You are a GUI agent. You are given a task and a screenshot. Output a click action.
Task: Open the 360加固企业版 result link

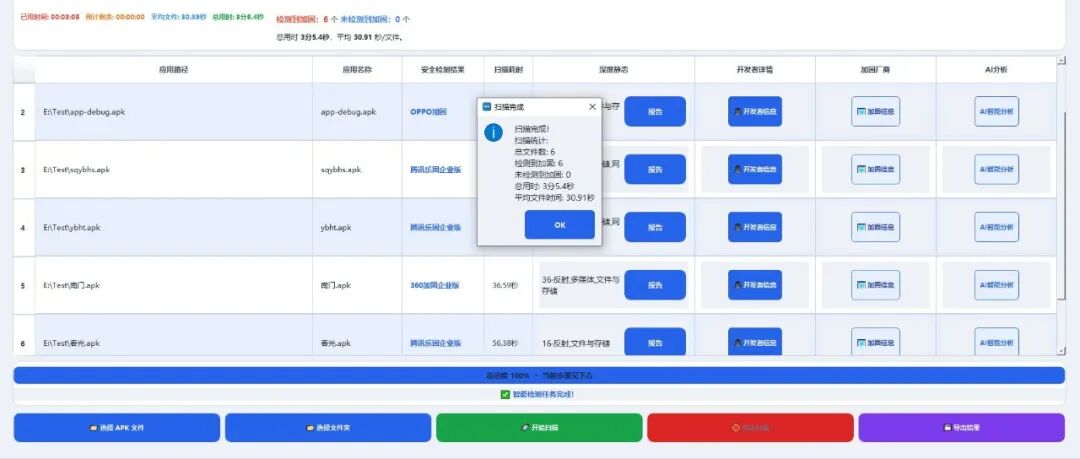coord(435,285)
